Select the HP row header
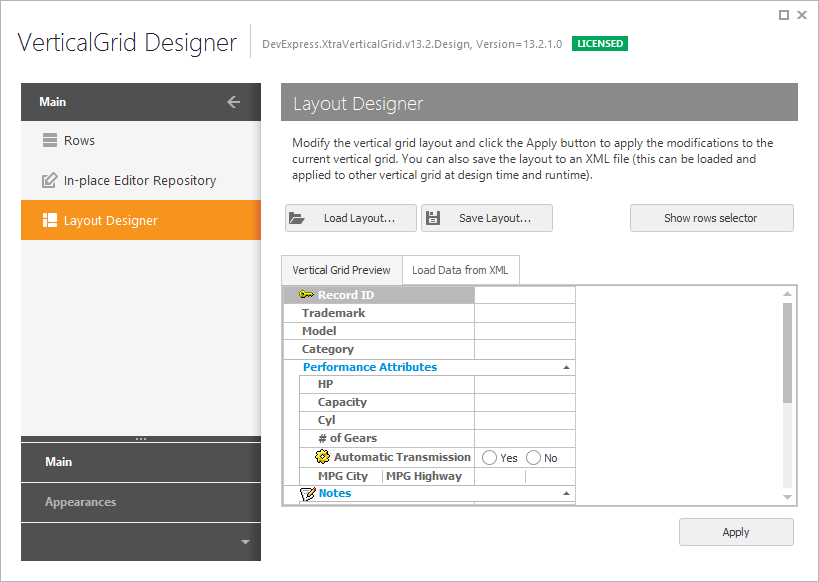This screenshot has height=582, width=819. click(x=387, y=384)
